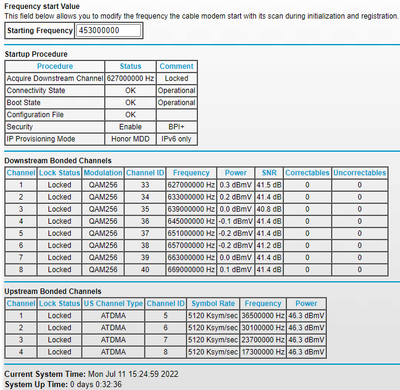Click the Procedure column header
The height and width of the screenshot is (390, 400).
coord(55,66)
